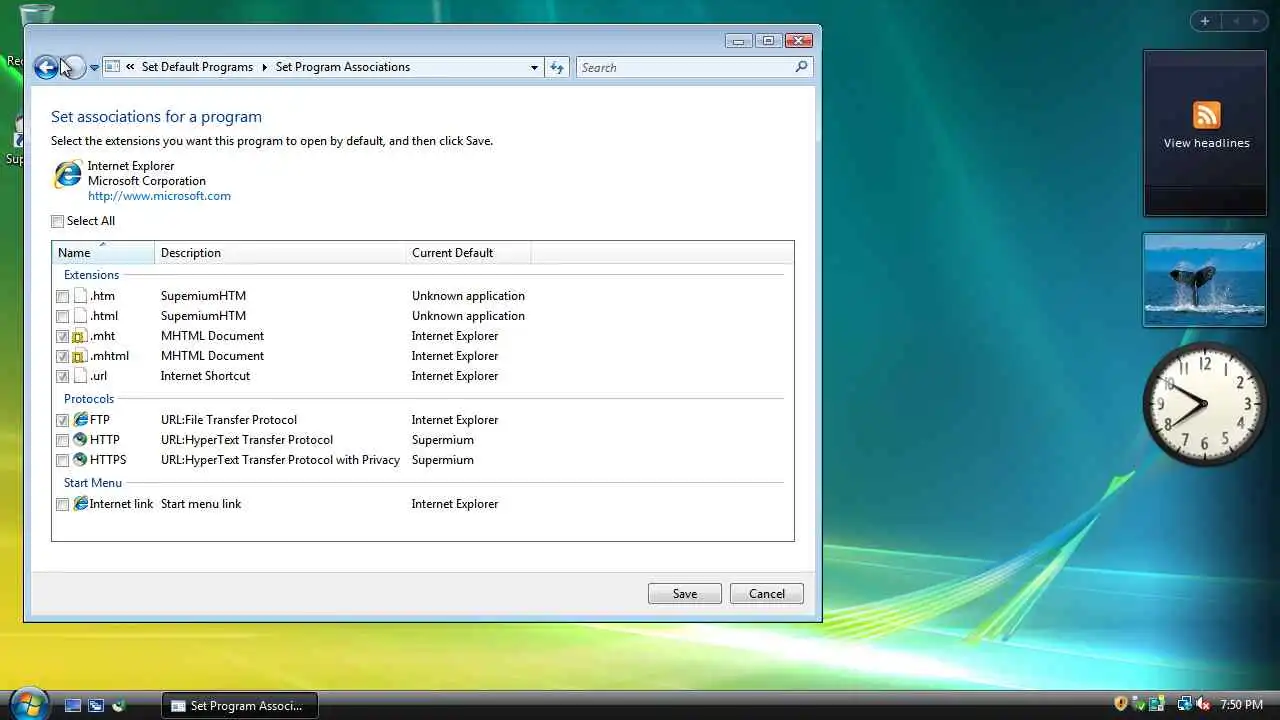Check the .html extension checkbox
This screenshot has height=720, width=1280.
[x=63, y=317]
